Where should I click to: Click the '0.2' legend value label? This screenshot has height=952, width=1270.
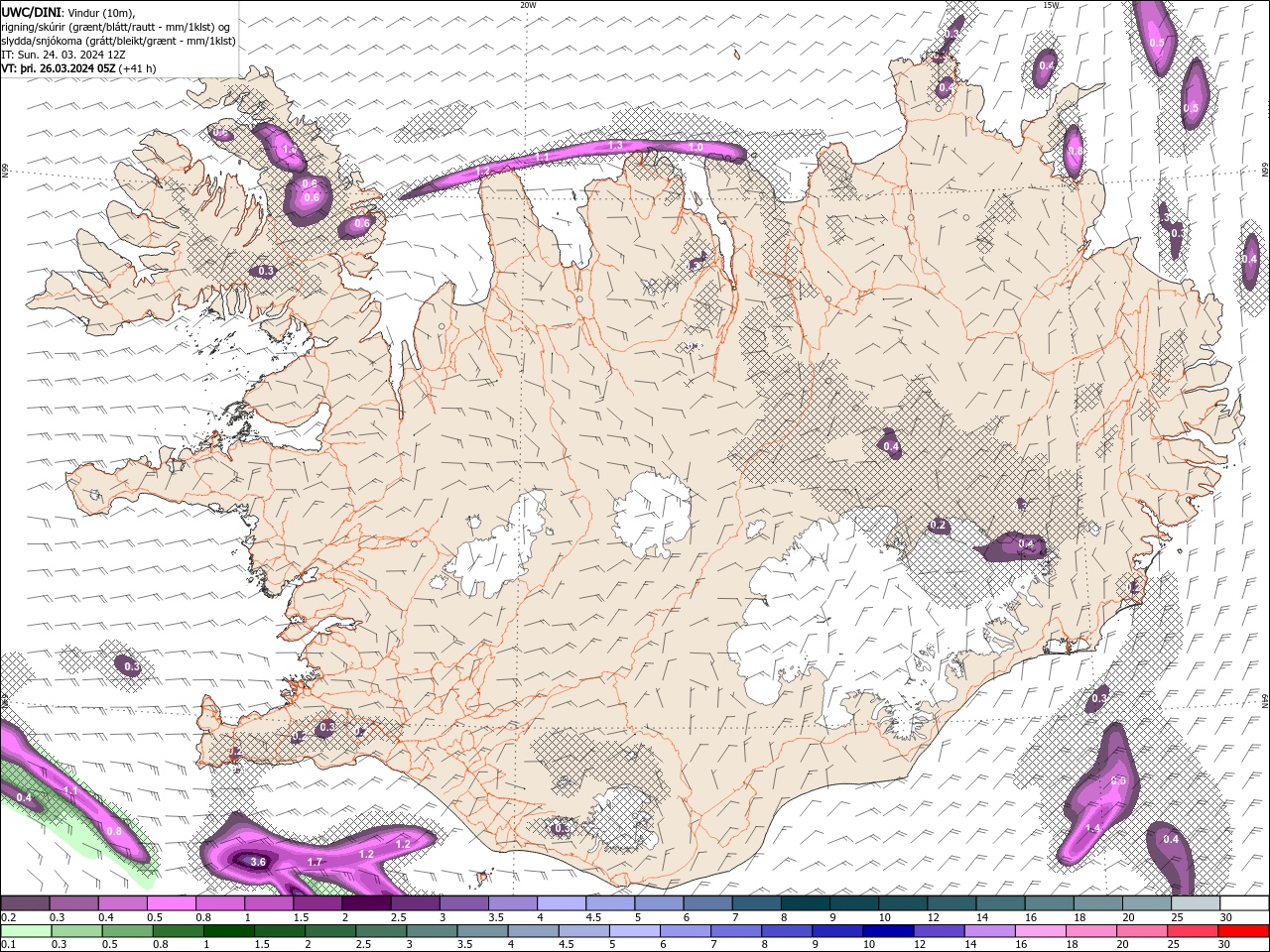click(x=8, y=917)
